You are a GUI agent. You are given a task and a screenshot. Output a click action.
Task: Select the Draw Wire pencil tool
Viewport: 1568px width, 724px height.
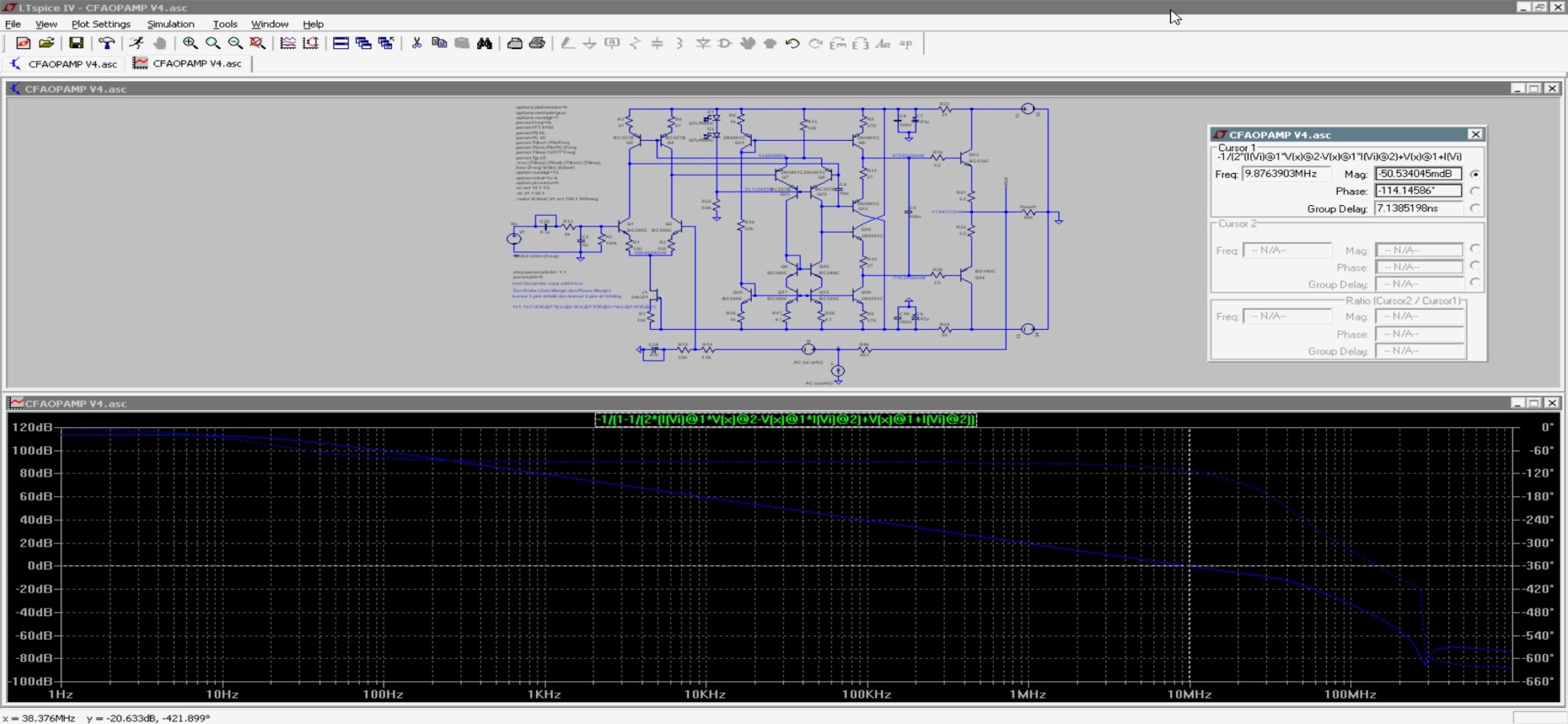pyautogui.click(x=567, y=44)
